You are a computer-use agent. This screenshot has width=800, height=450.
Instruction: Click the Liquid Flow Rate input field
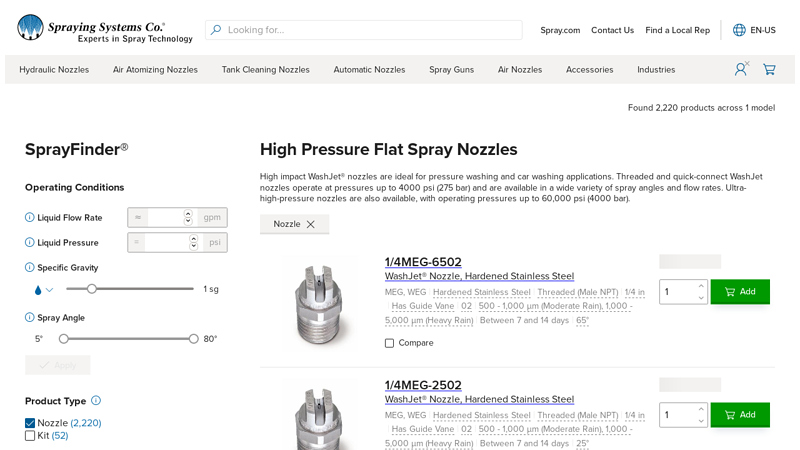(166, 217)
